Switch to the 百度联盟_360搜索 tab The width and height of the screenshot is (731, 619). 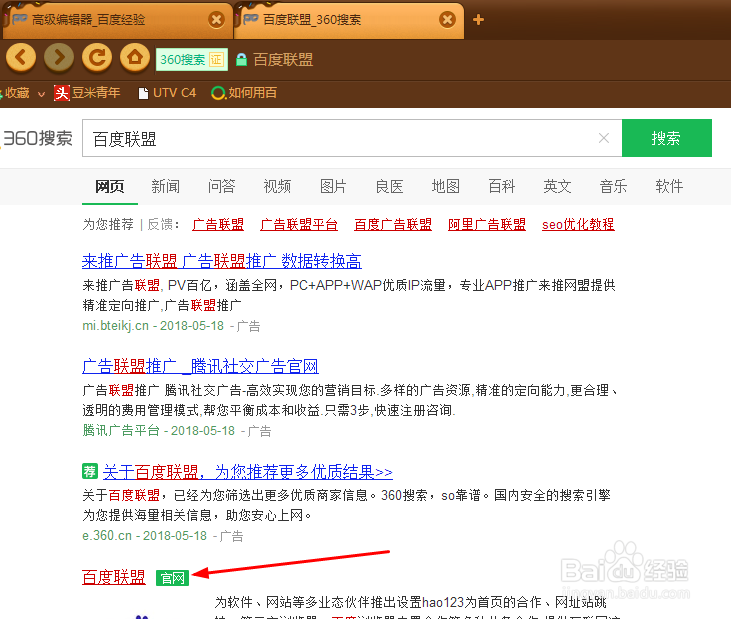[x=349, y=21]
